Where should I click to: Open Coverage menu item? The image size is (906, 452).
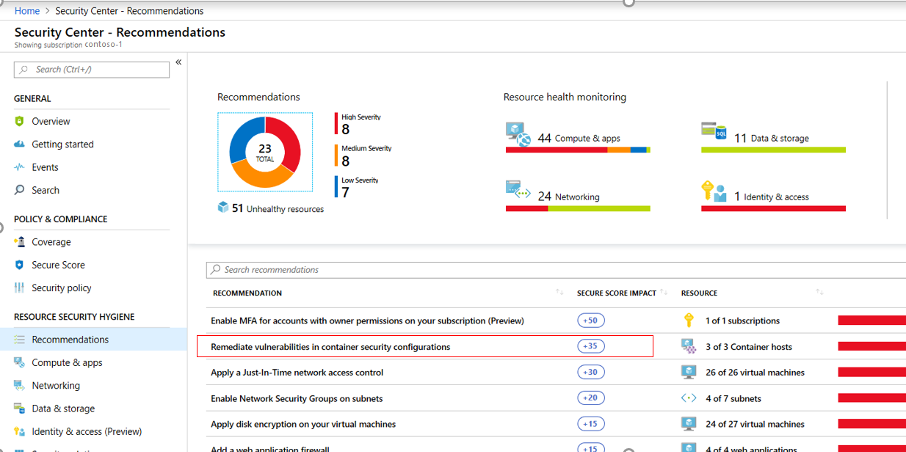coord(51,242)
